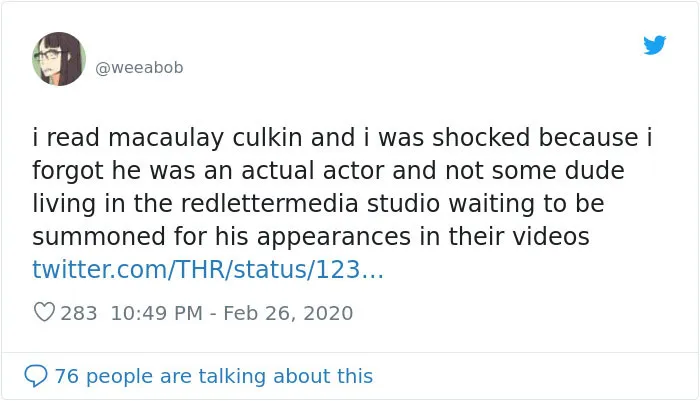
Task: Open the weeabob profile avatar
Action: point(59,58)
